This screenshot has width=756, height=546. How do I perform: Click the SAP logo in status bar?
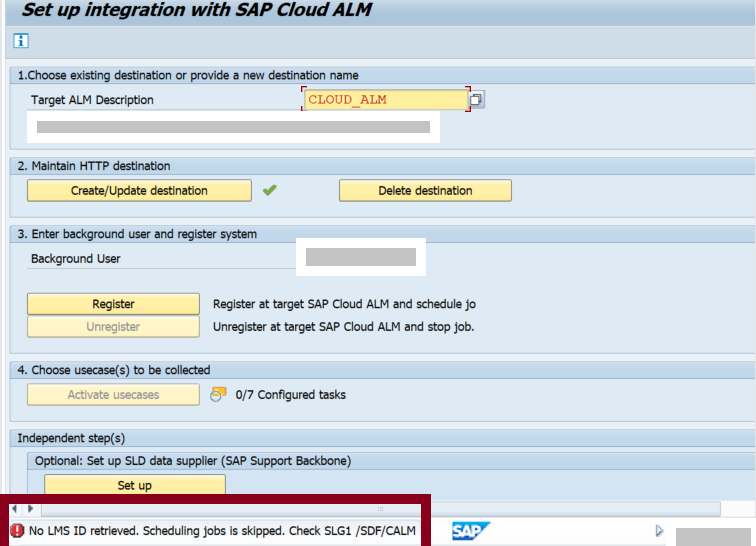[x=470, y=531]
